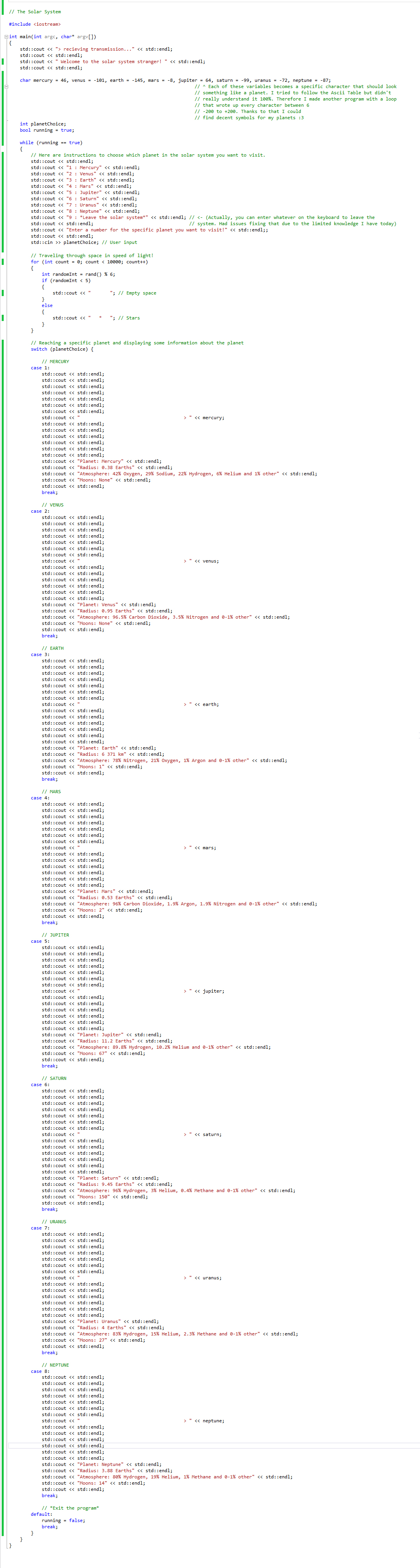
Task: Click the '// VENUS' section comment
Action: (x=52, y=504)
